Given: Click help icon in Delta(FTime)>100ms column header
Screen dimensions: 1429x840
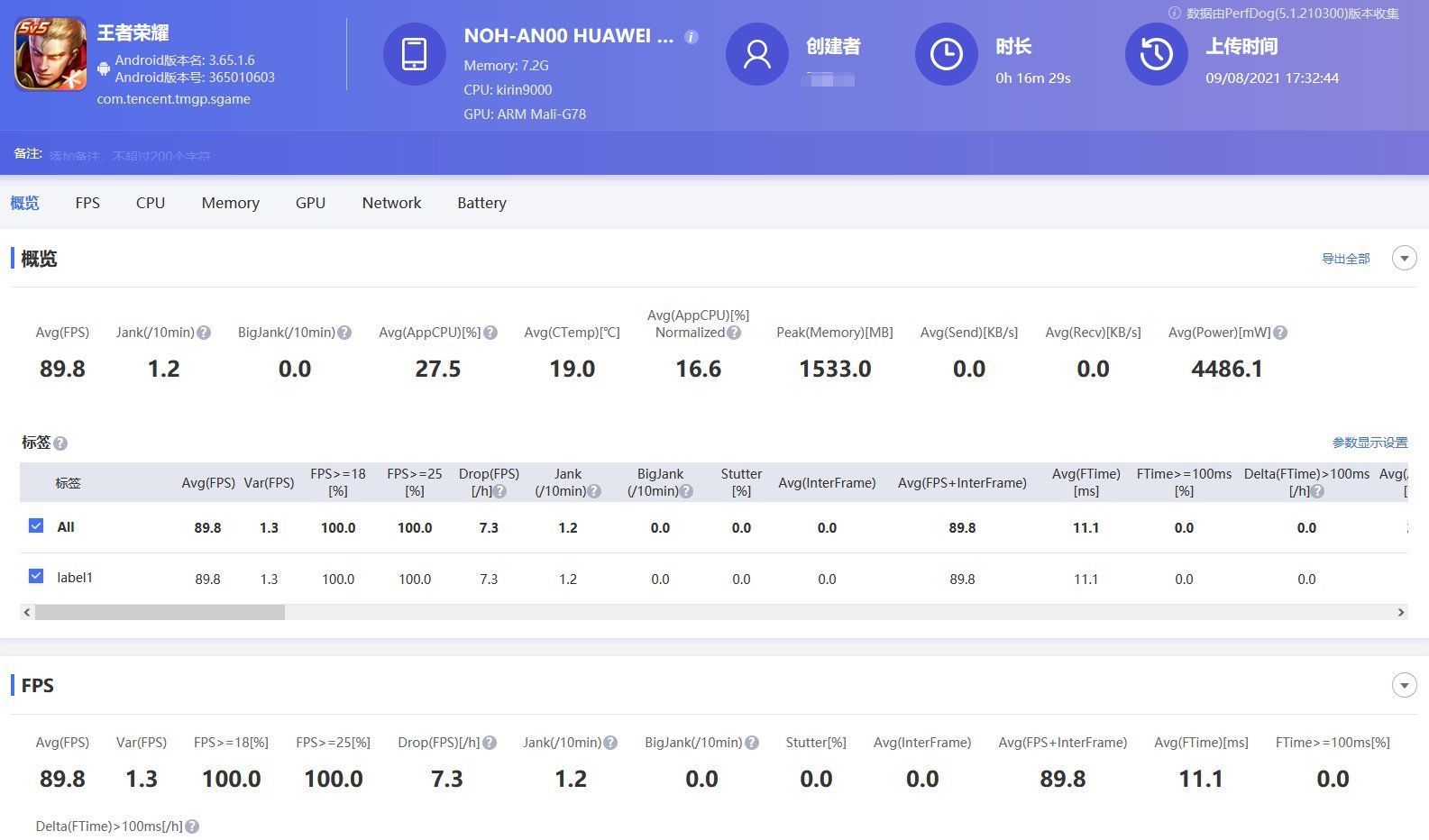Looking at the screenshot, I should pos(1318,491).
